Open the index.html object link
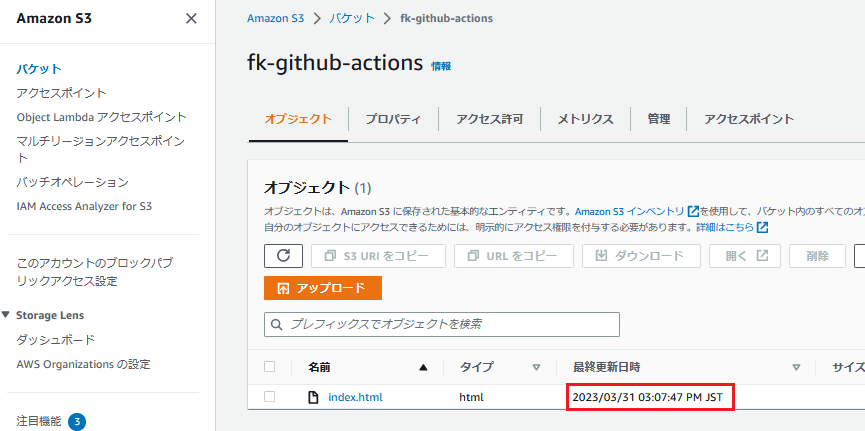 pyautogui.click(x=355, y=397)
